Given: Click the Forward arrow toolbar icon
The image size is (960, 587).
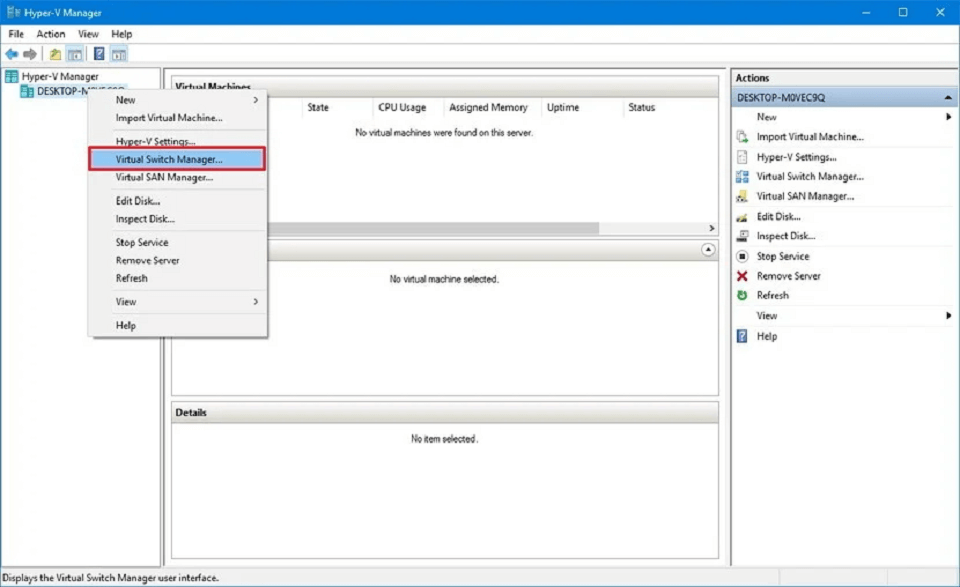Looking at the screenshot, I should [x=29, y=54].
